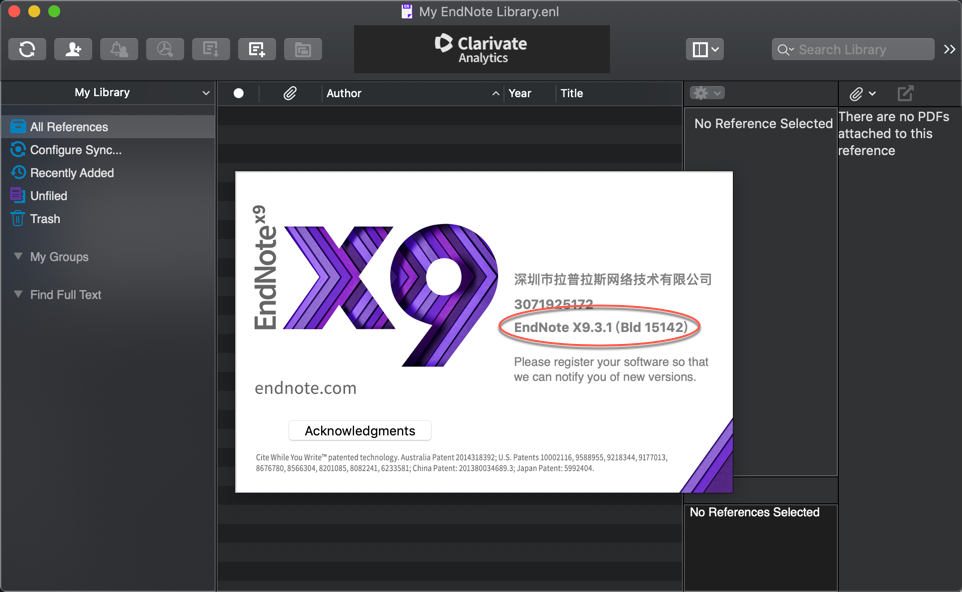Collapse the Find Full Text section
This screenshot has height=592, width=962.
point(18,295)
